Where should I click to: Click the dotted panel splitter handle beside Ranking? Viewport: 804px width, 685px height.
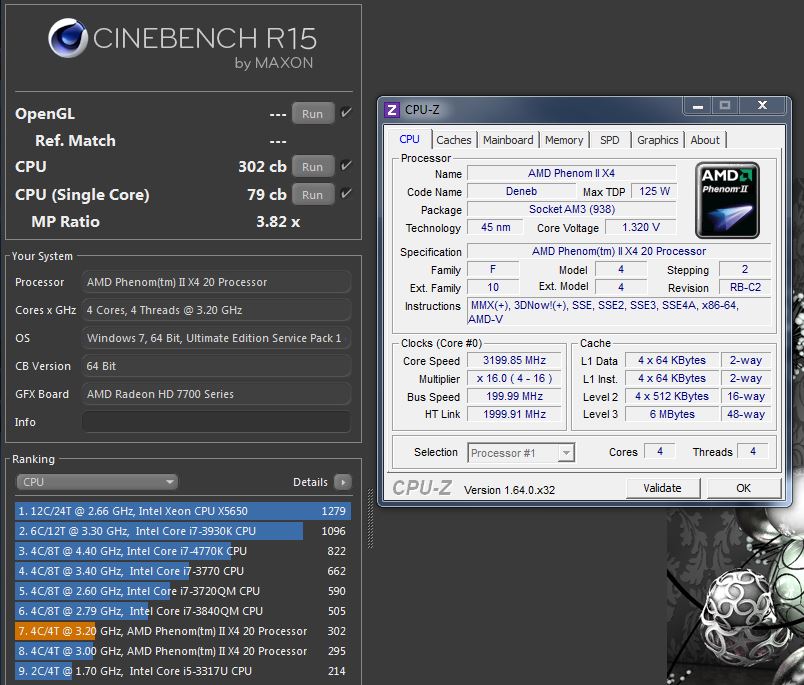click(x=370, y=518)
